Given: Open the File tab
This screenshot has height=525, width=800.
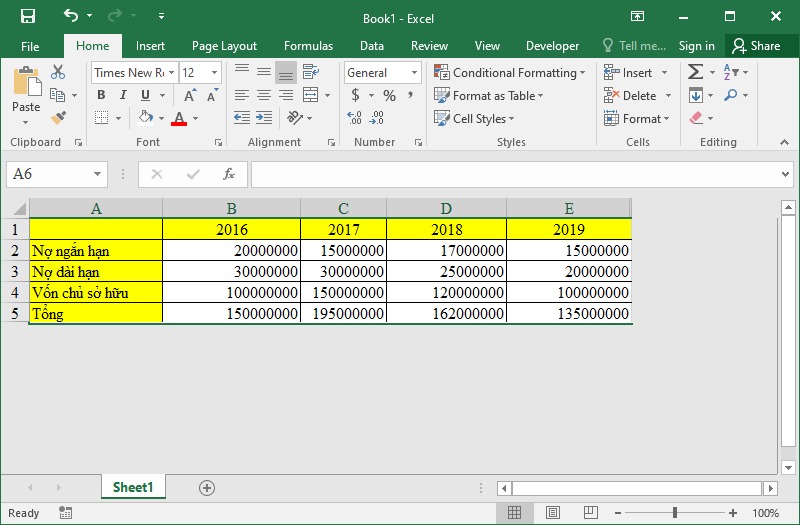Looking at the screenshot, I should [30, 46].
